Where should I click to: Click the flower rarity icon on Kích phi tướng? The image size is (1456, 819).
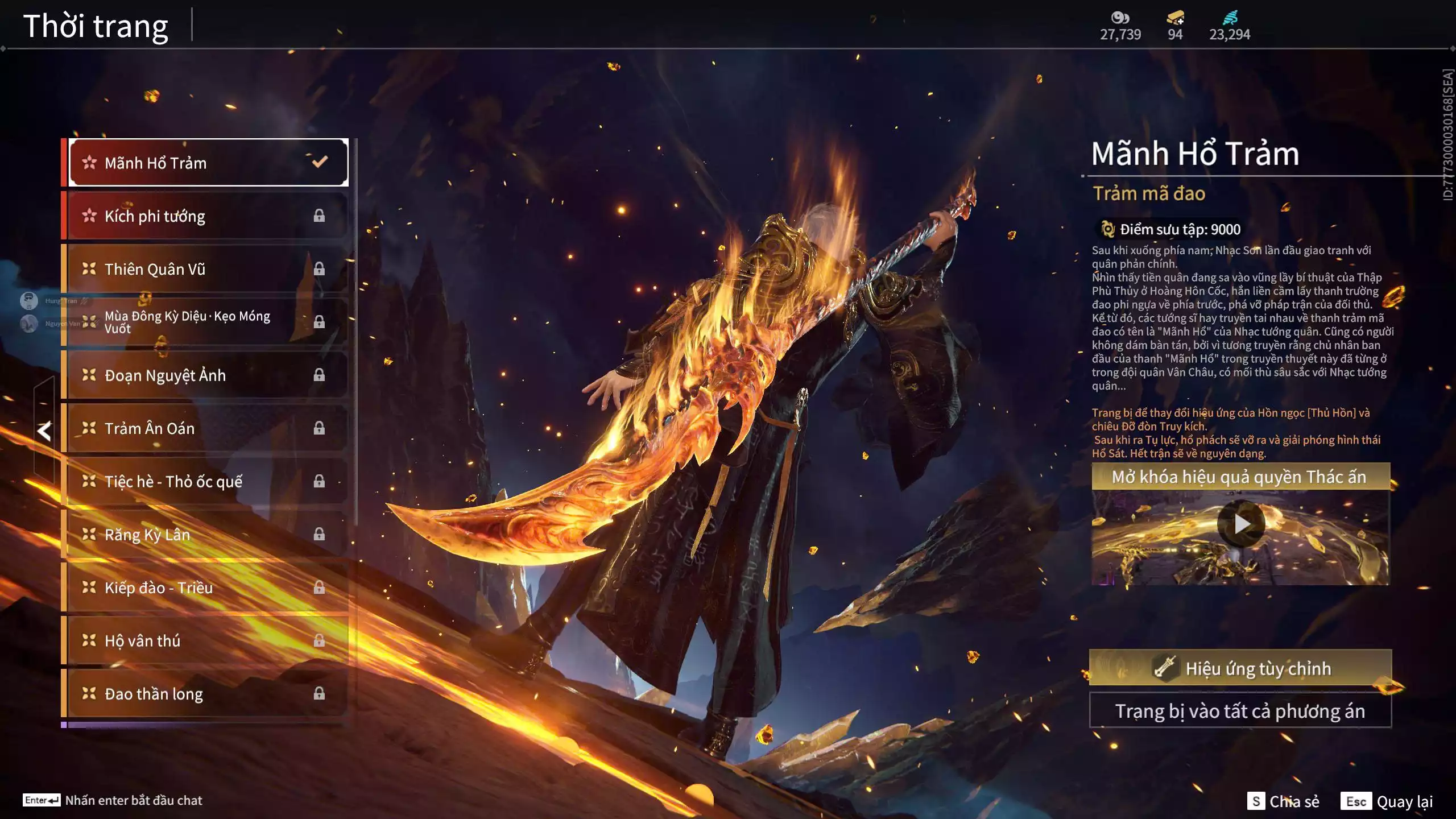[x=89, y=216]
